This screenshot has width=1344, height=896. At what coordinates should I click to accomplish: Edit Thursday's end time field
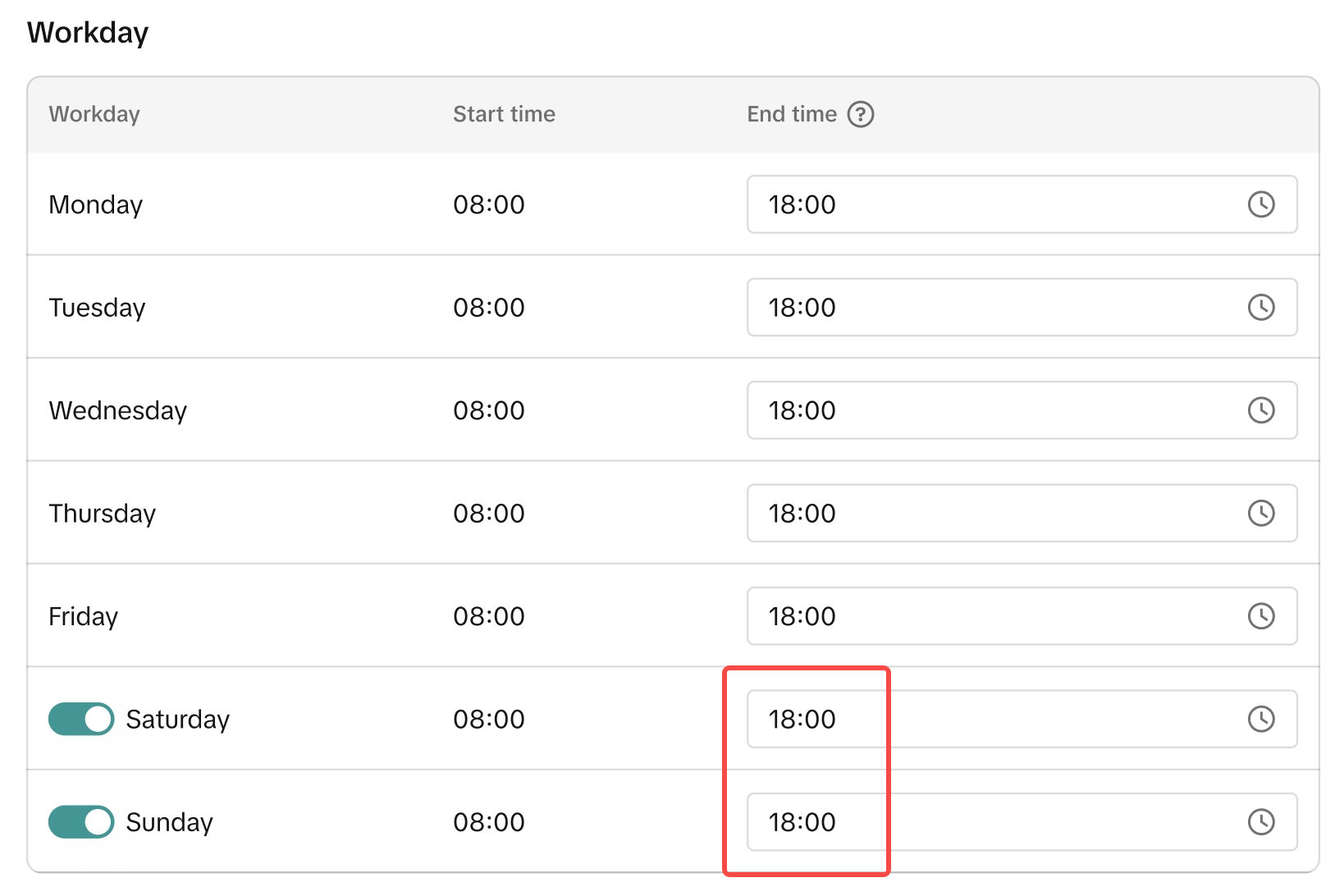[985, 514]
